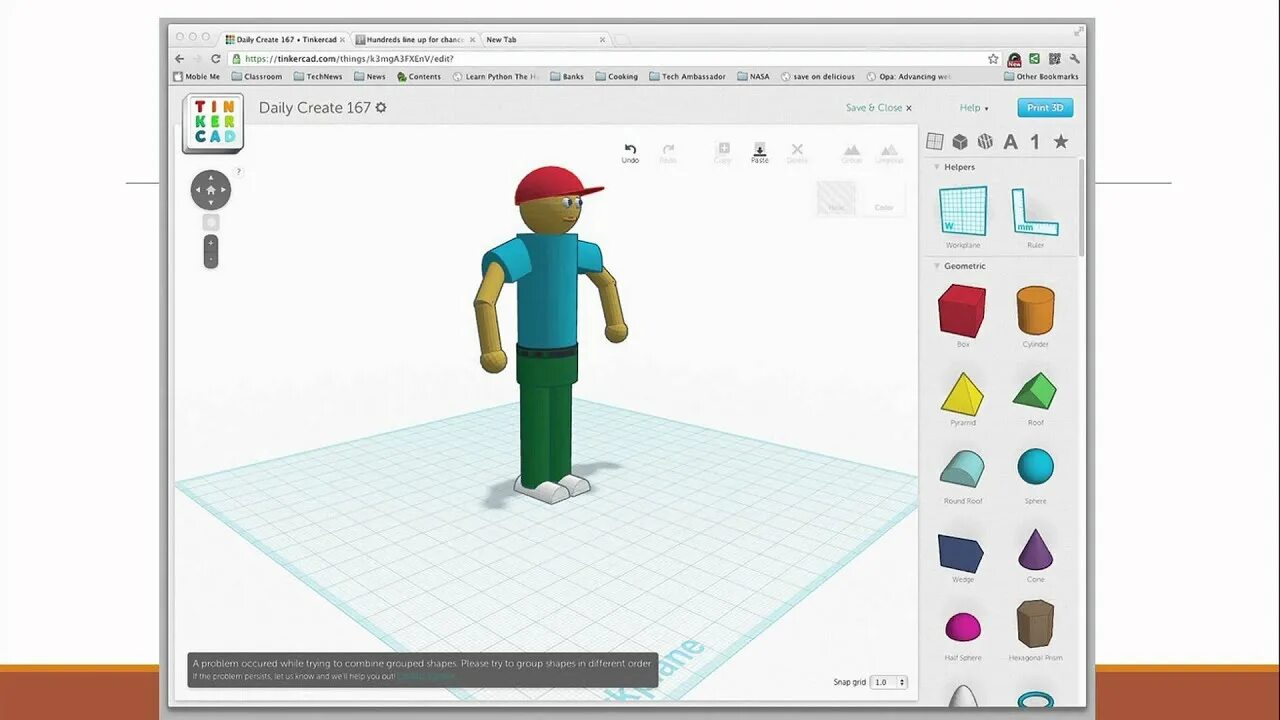Open the Learn Python bookmark

[x=495, y=77]
